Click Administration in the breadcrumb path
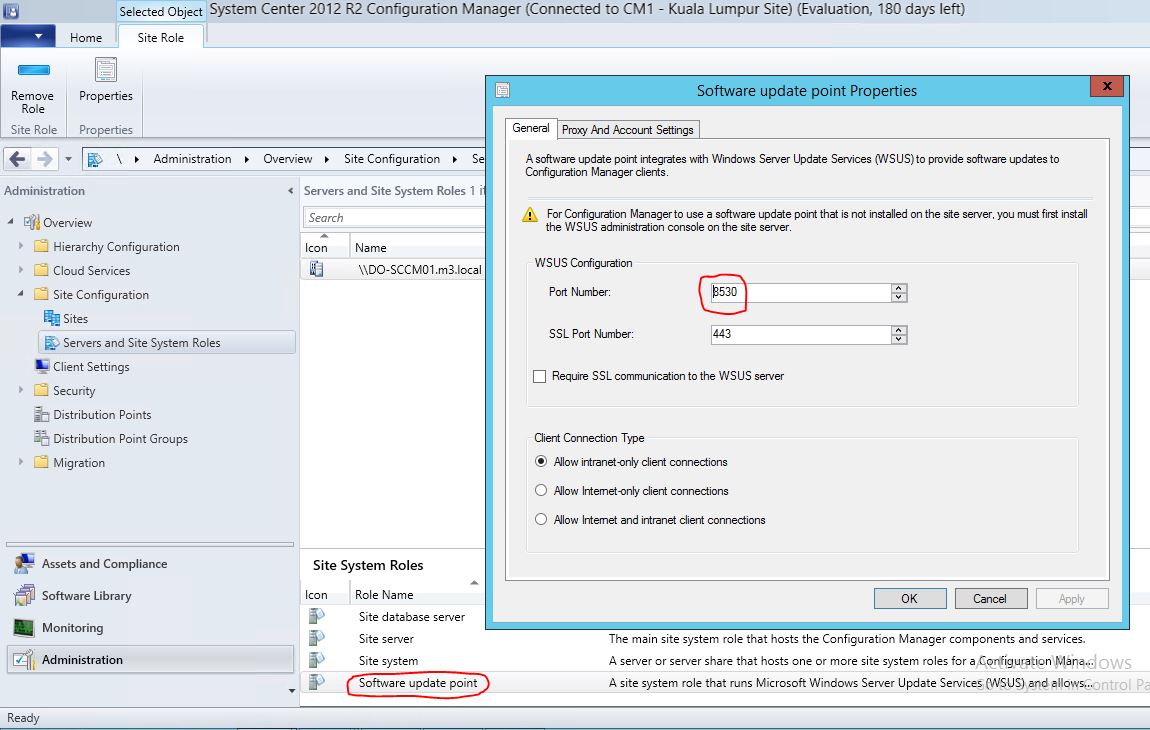Screen dimensions: 1150x730 [192, 158]
